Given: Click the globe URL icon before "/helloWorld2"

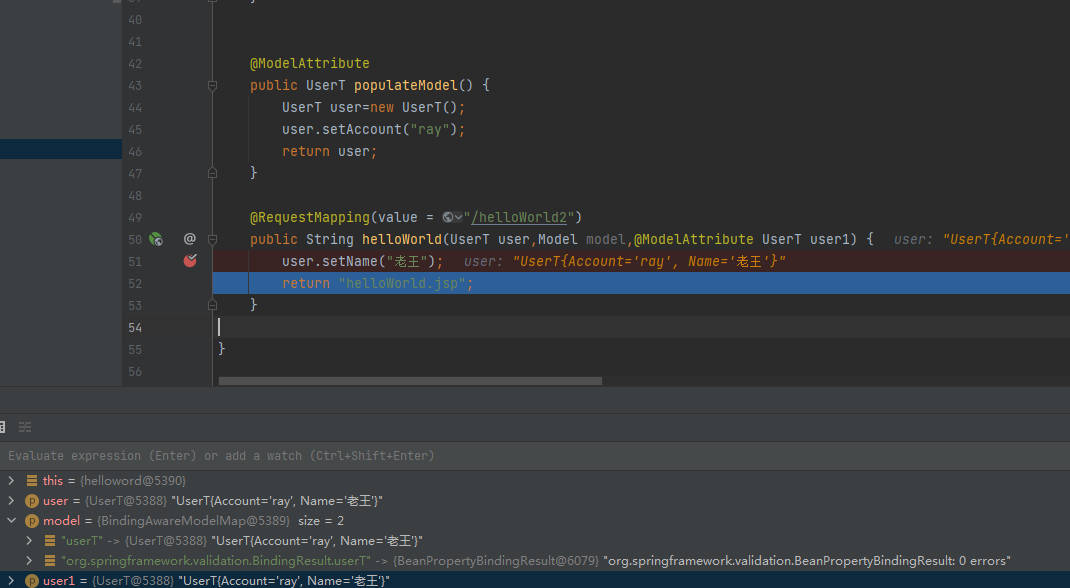Looking at the screenshot, I should coord(448,218).
